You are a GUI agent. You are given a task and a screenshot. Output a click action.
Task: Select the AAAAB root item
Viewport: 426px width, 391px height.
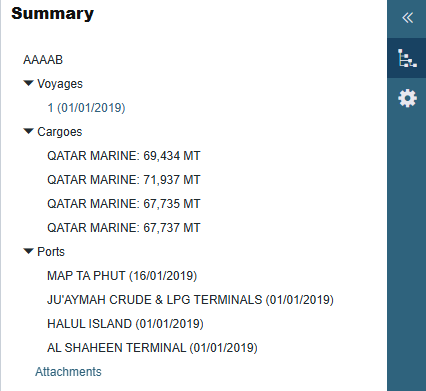coord(43,60)
